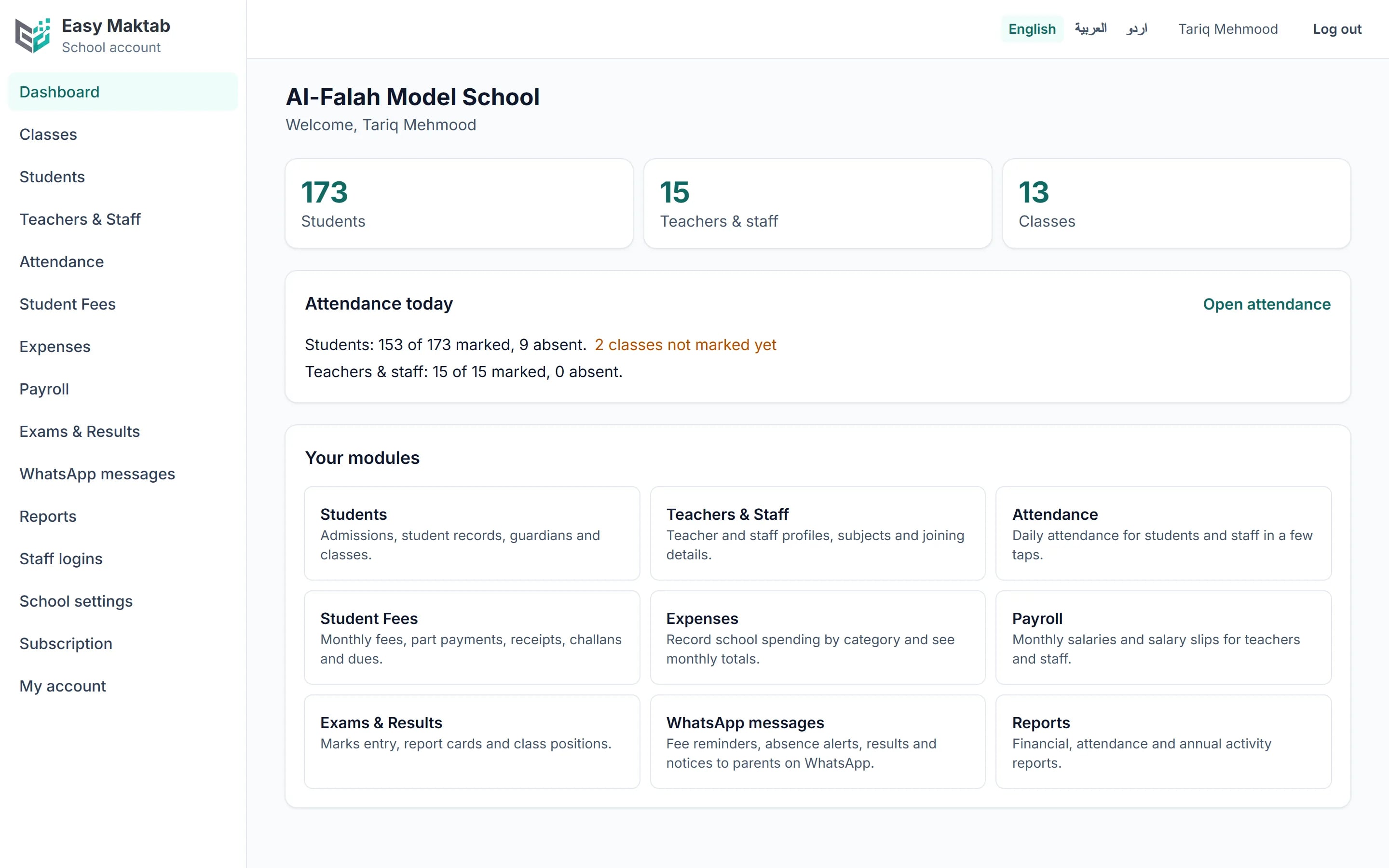Click the 'Your modules' heading
The height and width of the screenshot is (868, 1389).
click(x=362, y=458)
